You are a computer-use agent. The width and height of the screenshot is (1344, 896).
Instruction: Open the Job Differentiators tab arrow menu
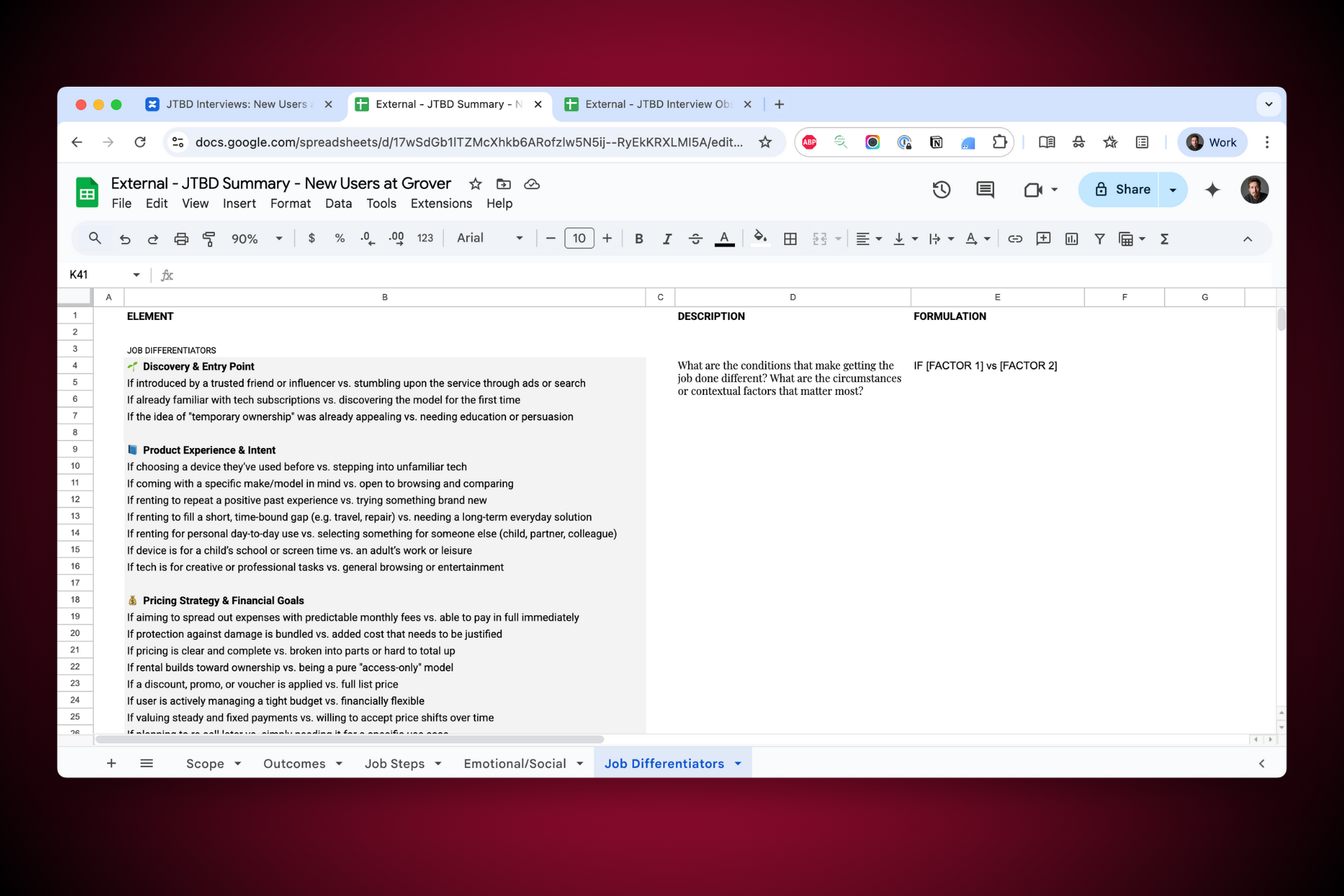click(738, 764)
